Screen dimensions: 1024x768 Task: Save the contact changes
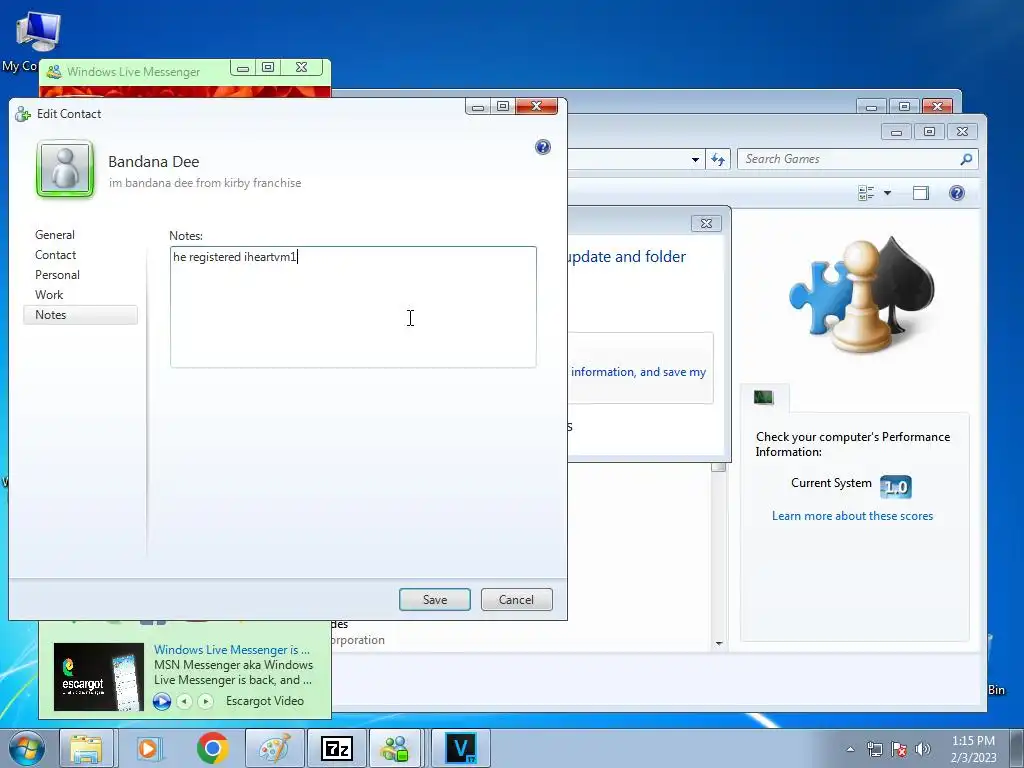pyautogui.click(x=435, y=600)
